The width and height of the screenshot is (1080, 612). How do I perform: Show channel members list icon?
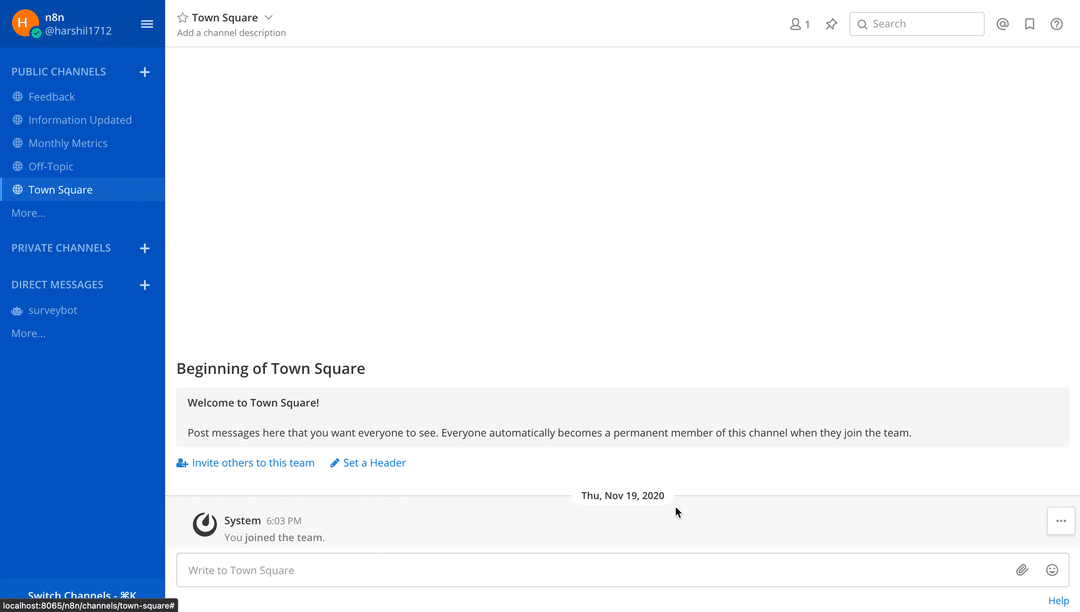[x=799, y=24]
